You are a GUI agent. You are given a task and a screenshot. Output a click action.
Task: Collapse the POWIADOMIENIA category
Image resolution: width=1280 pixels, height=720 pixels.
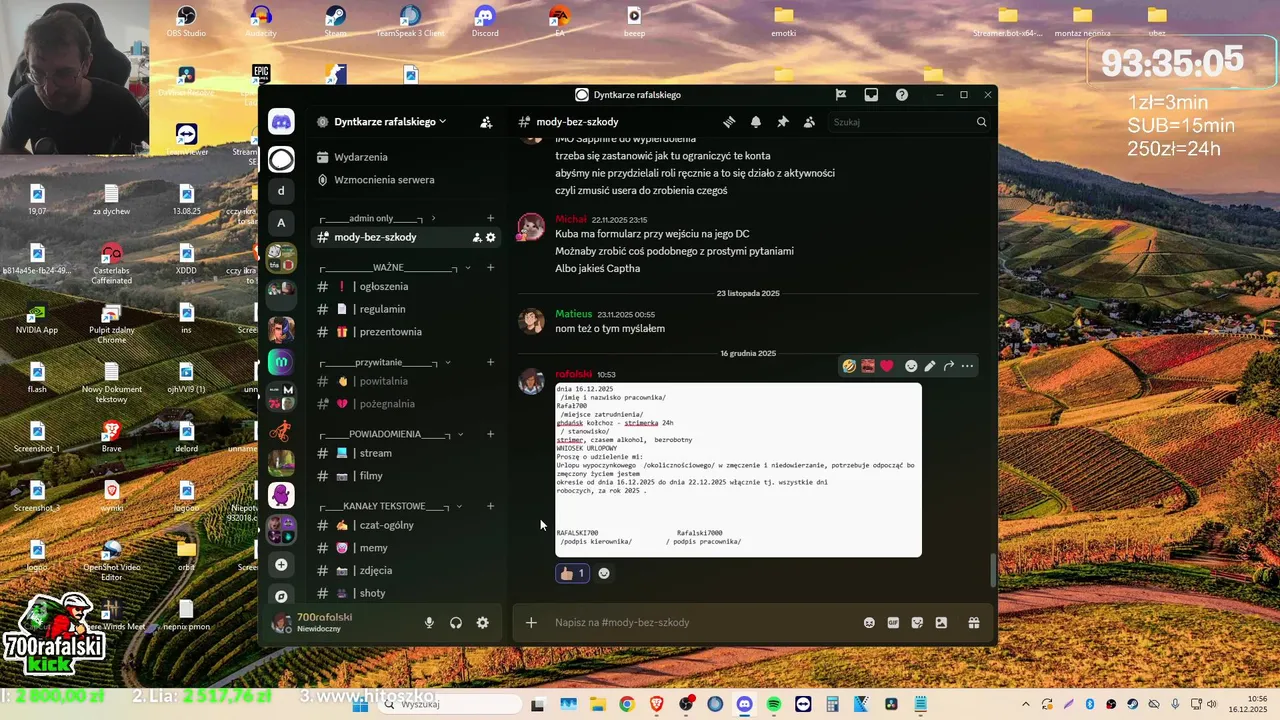tap(392, 434)
